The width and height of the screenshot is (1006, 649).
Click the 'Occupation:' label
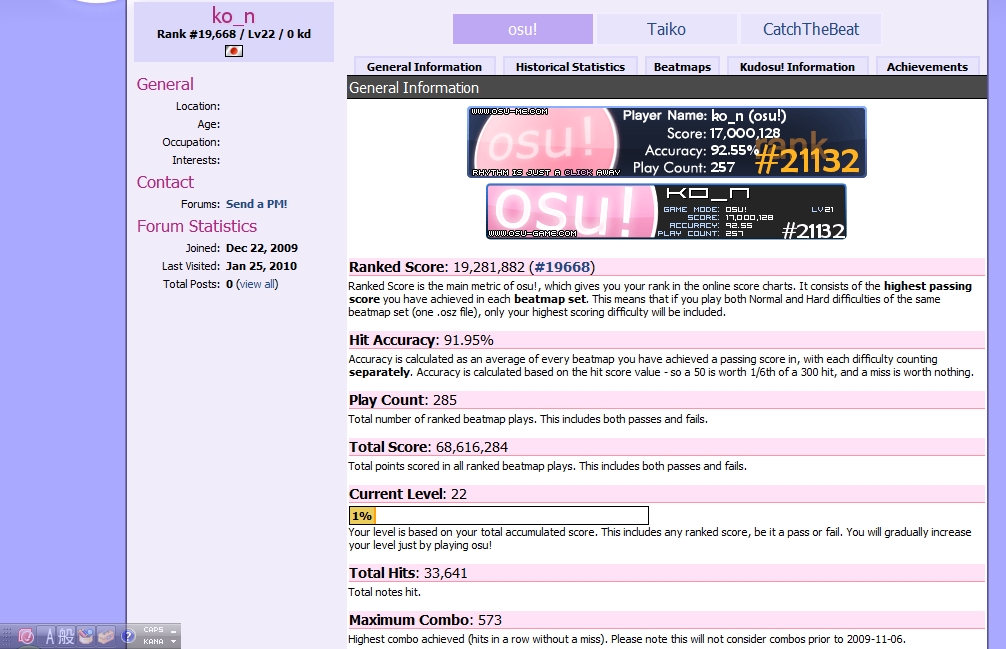pyautogui.click(x=191, y=142)
